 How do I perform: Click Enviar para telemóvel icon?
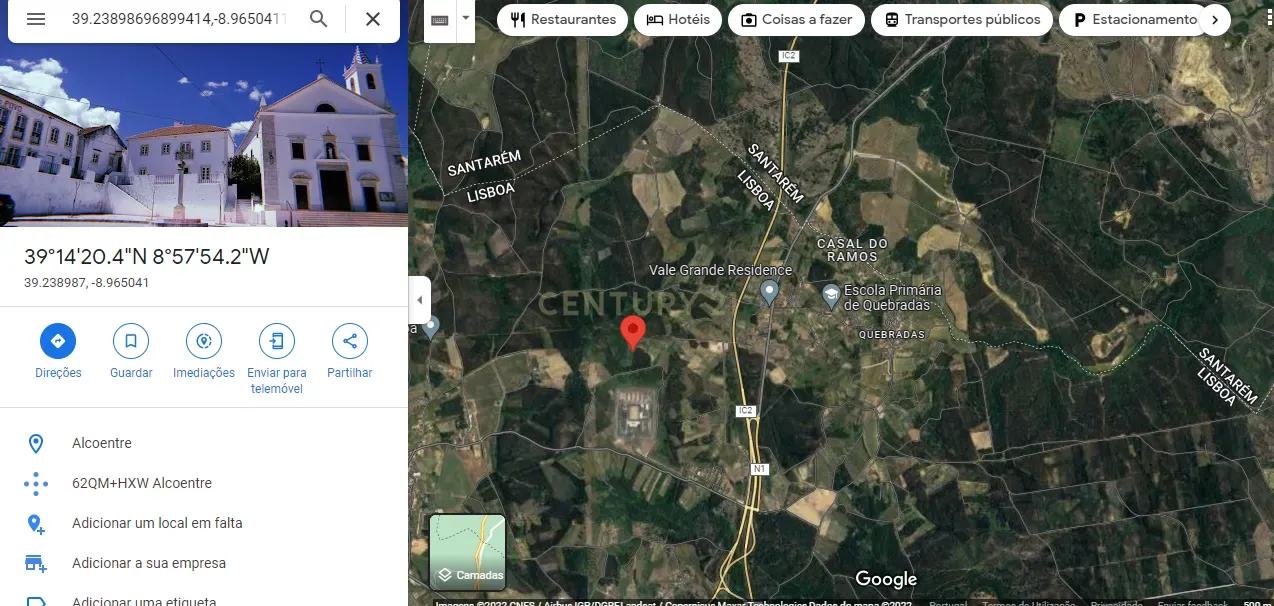(277, 341)
